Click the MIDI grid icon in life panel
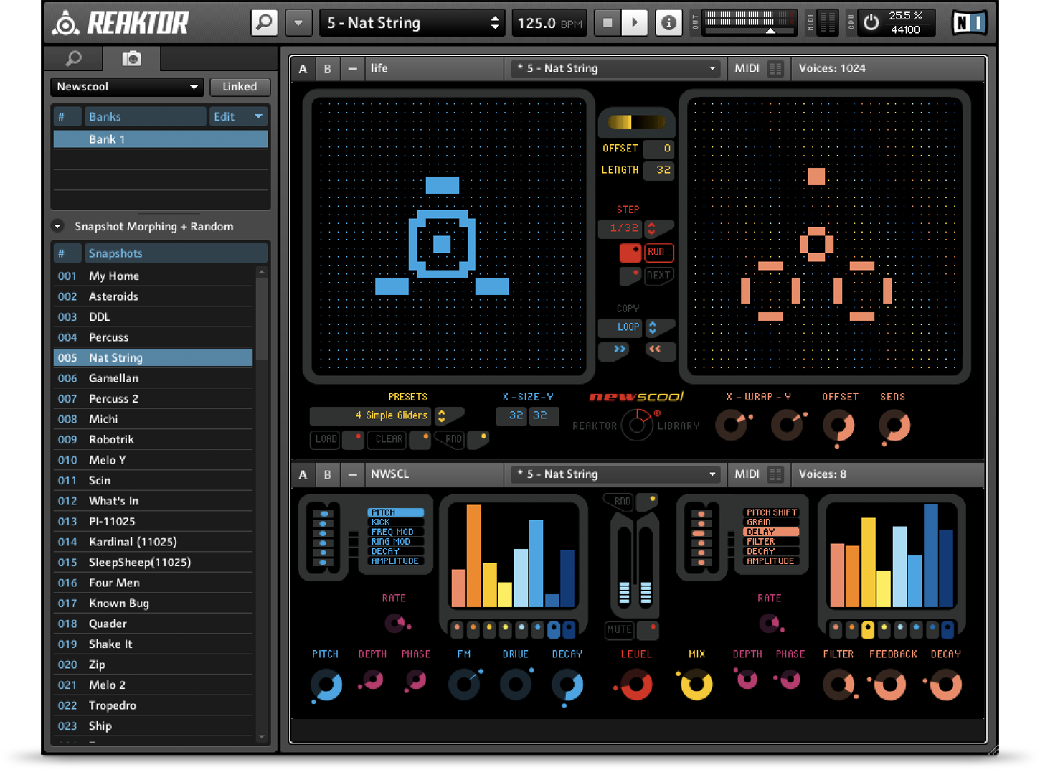Viewport: 1040px width, 770px height. pos(775,69)
